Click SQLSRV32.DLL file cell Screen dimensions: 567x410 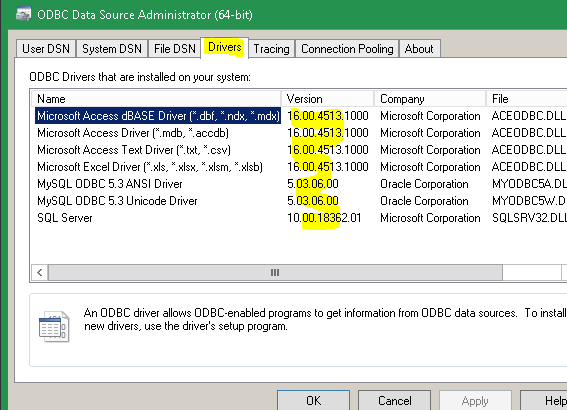pyautogui.click(x=529, y=218)
